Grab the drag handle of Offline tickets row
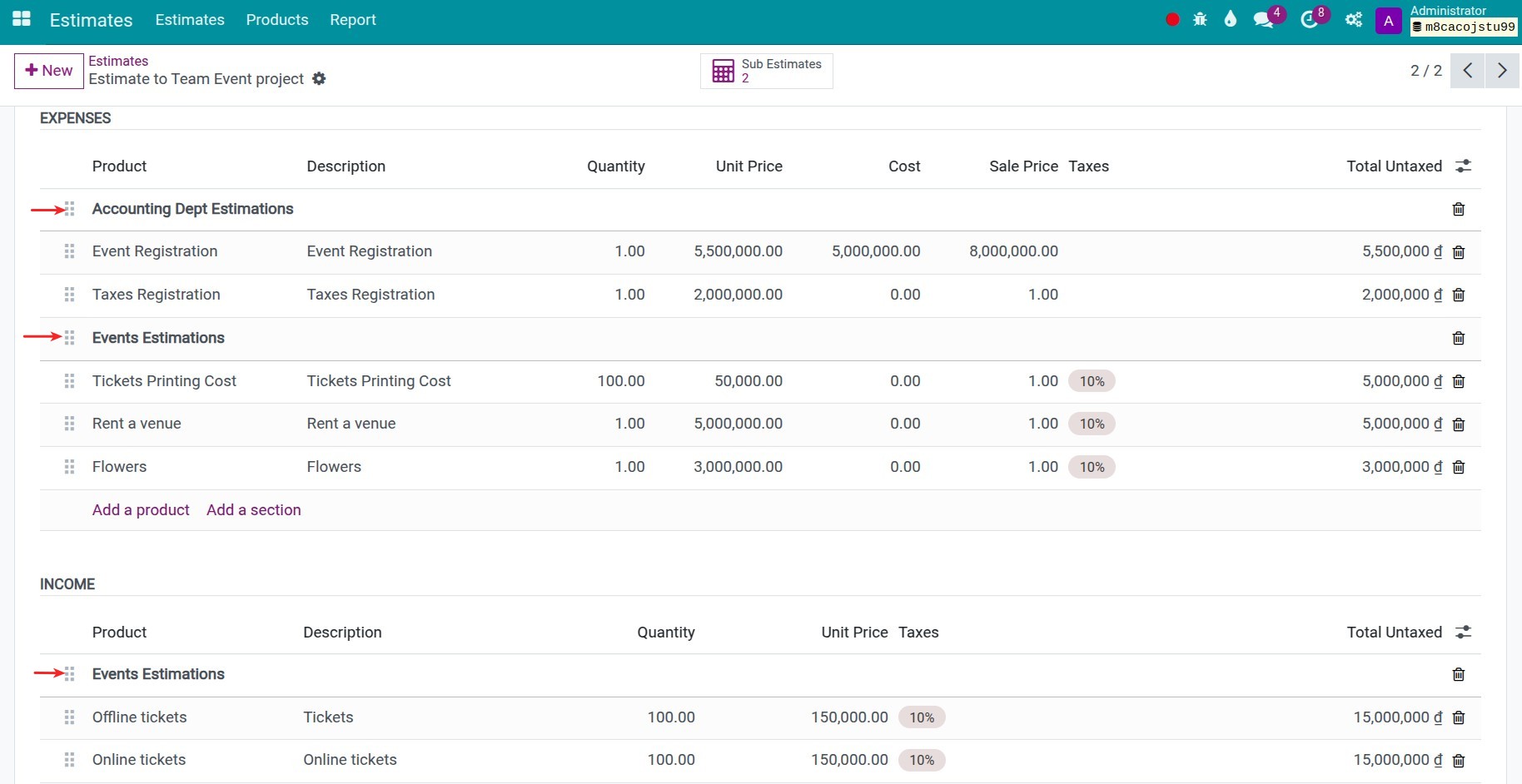Screen dimensions: 1522x784 tap(70, 717)
